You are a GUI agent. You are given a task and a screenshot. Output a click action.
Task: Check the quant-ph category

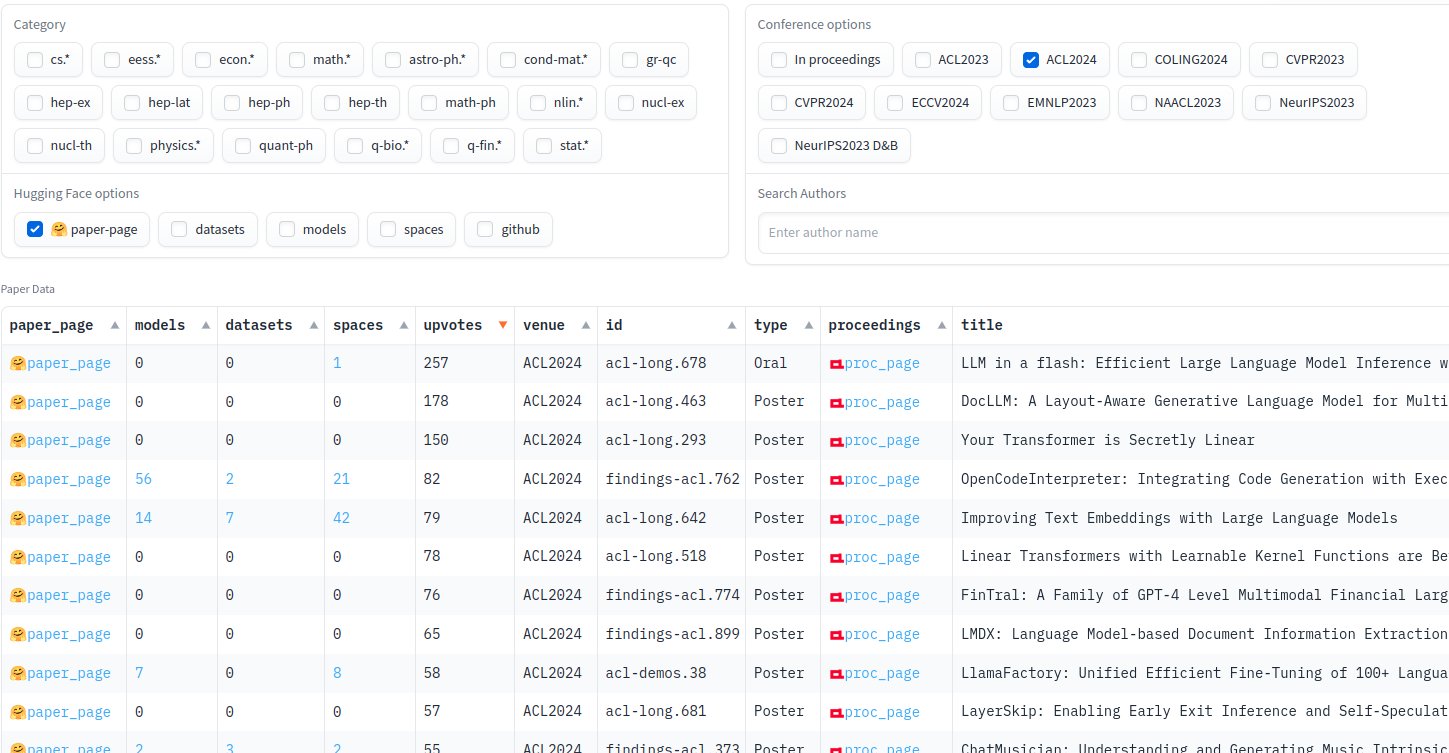point(243,146)
